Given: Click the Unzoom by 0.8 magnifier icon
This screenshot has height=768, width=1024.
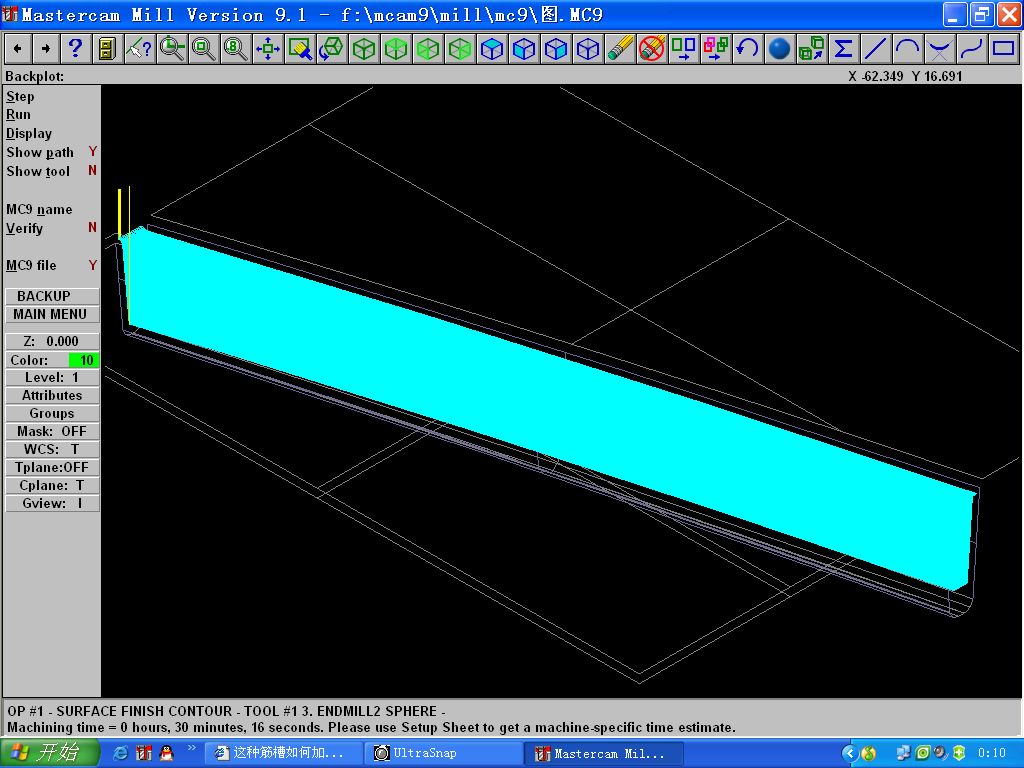Looking at the screenshot, I should (235, 48).
